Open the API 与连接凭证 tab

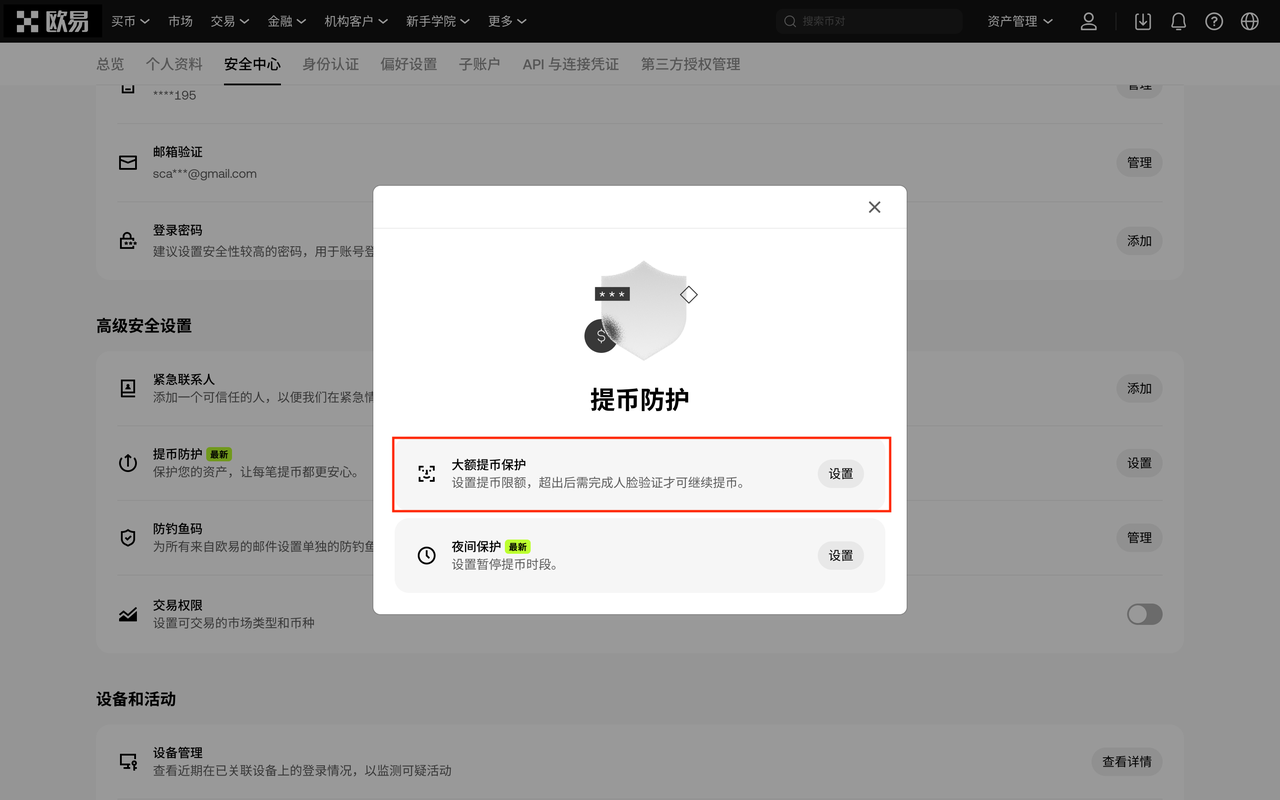pos(570,64)
